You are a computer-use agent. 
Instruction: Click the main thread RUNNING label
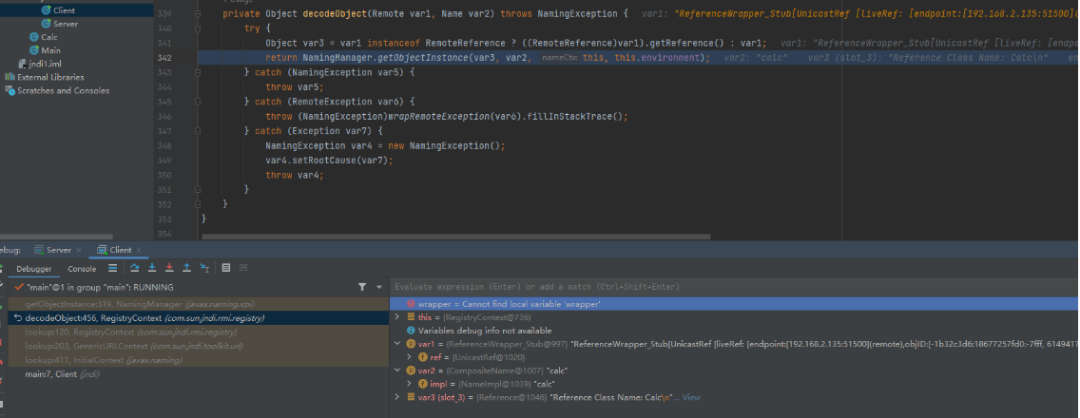coord(100,287)
